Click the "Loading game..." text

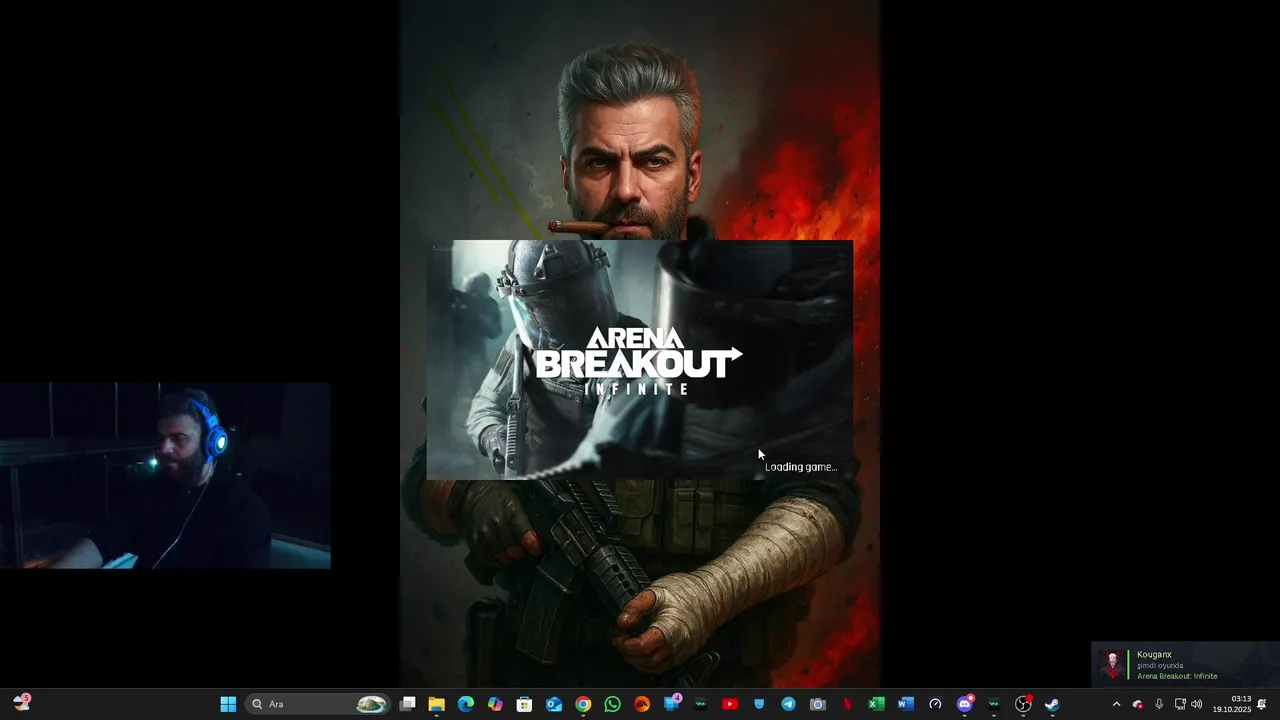[x=801, y=467]
